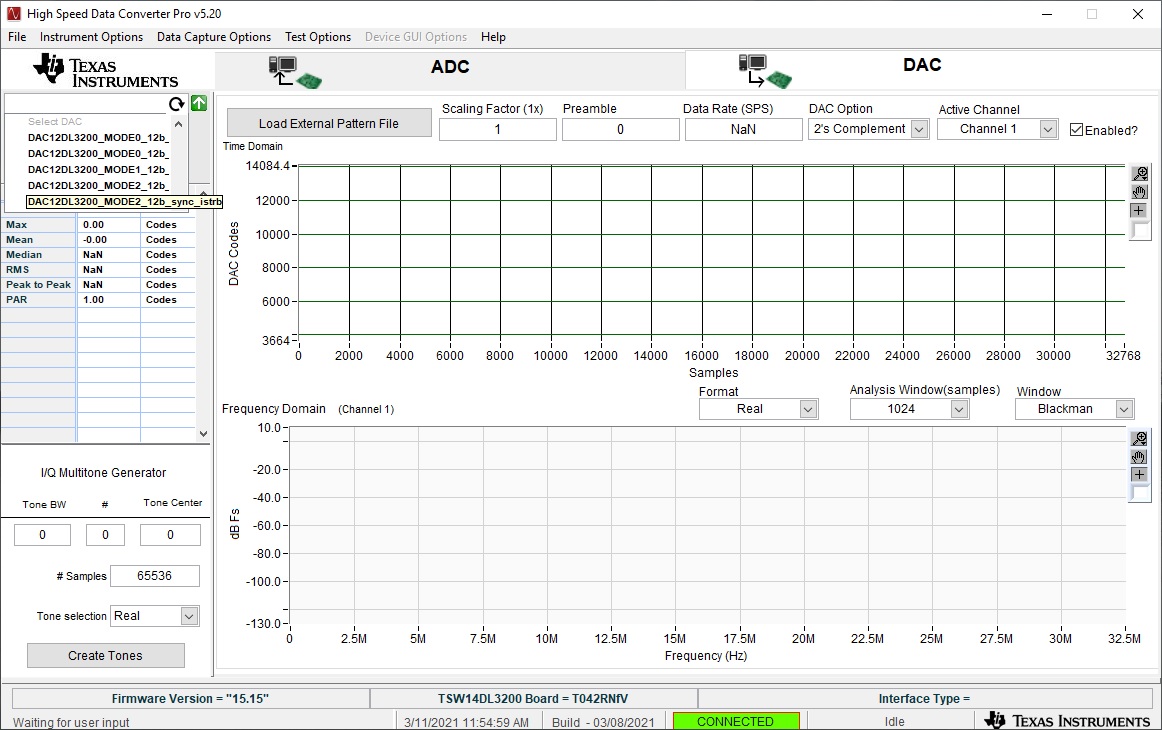The width and height of the screenshot is (1162, 730).
Task: Select the crosshair cursor tool on frequency domain graph
Action: coord(1139,474)
